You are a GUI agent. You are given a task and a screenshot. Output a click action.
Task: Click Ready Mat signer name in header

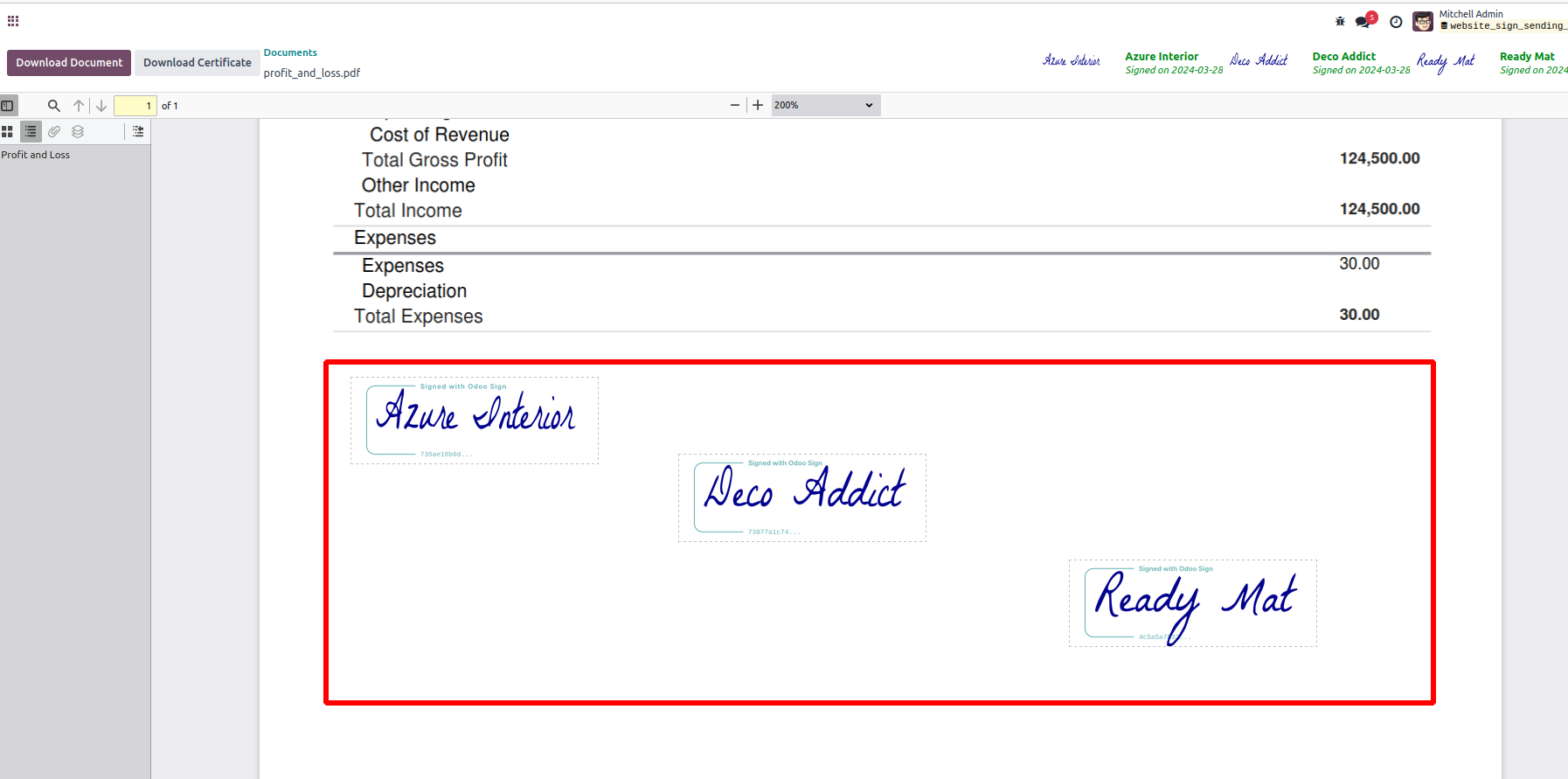pyautogui.click(x=1527, y=56)
